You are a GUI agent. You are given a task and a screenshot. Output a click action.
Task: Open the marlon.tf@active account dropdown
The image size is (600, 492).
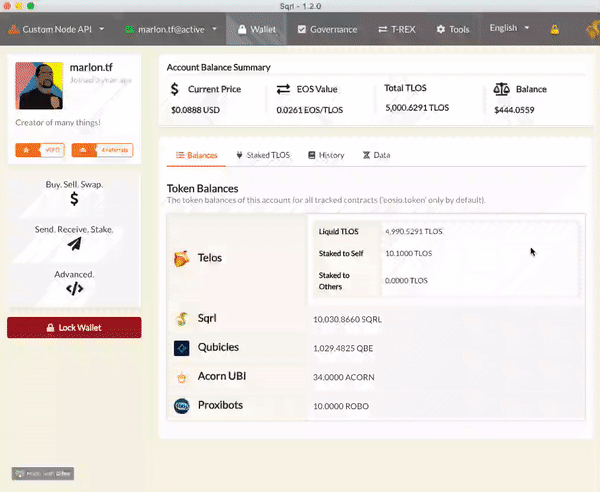(171, 29)
